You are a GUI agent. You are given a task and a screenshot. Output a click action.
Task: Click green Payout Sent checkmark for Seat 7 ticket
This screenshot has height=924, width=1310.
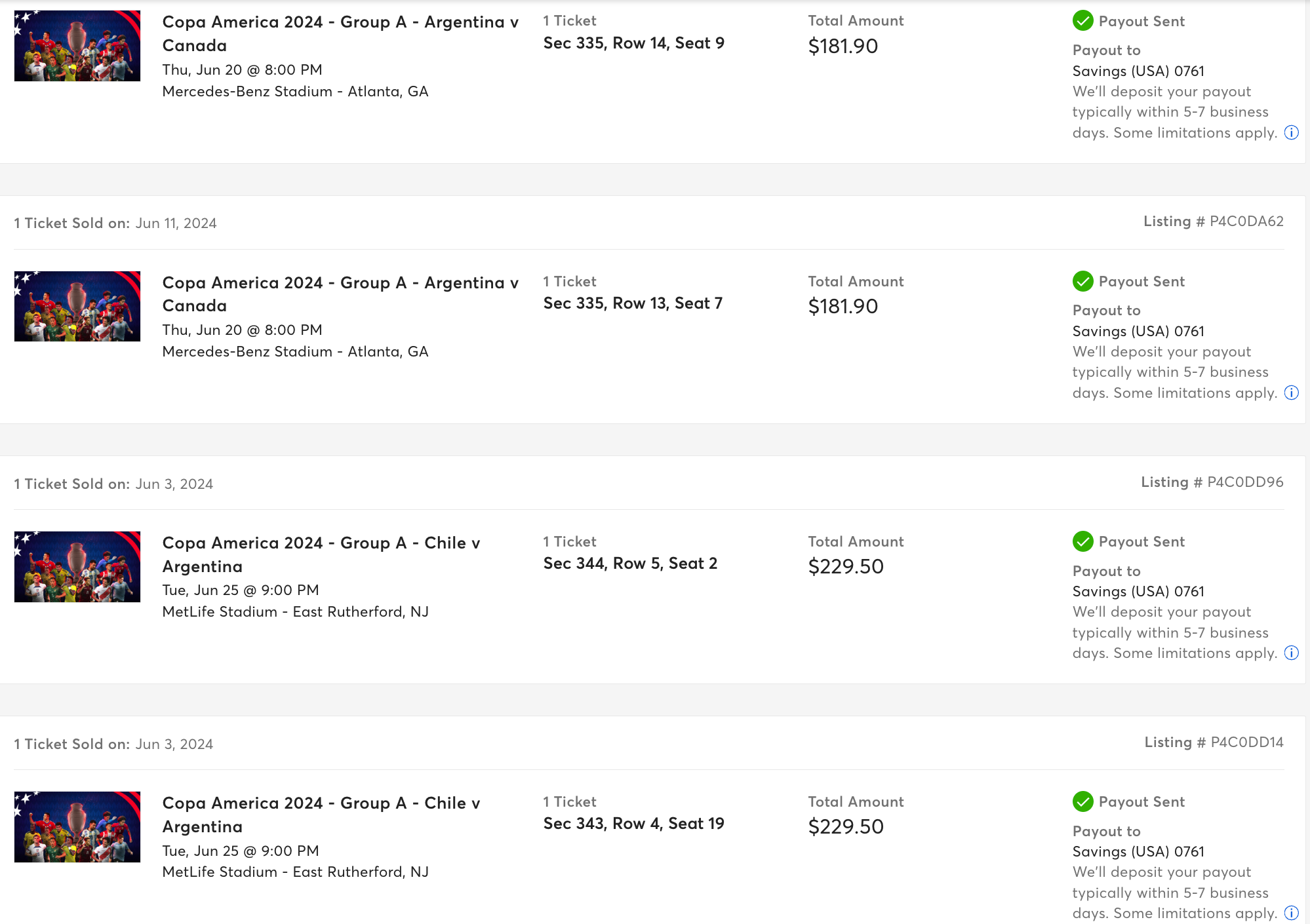(1082, 281)
